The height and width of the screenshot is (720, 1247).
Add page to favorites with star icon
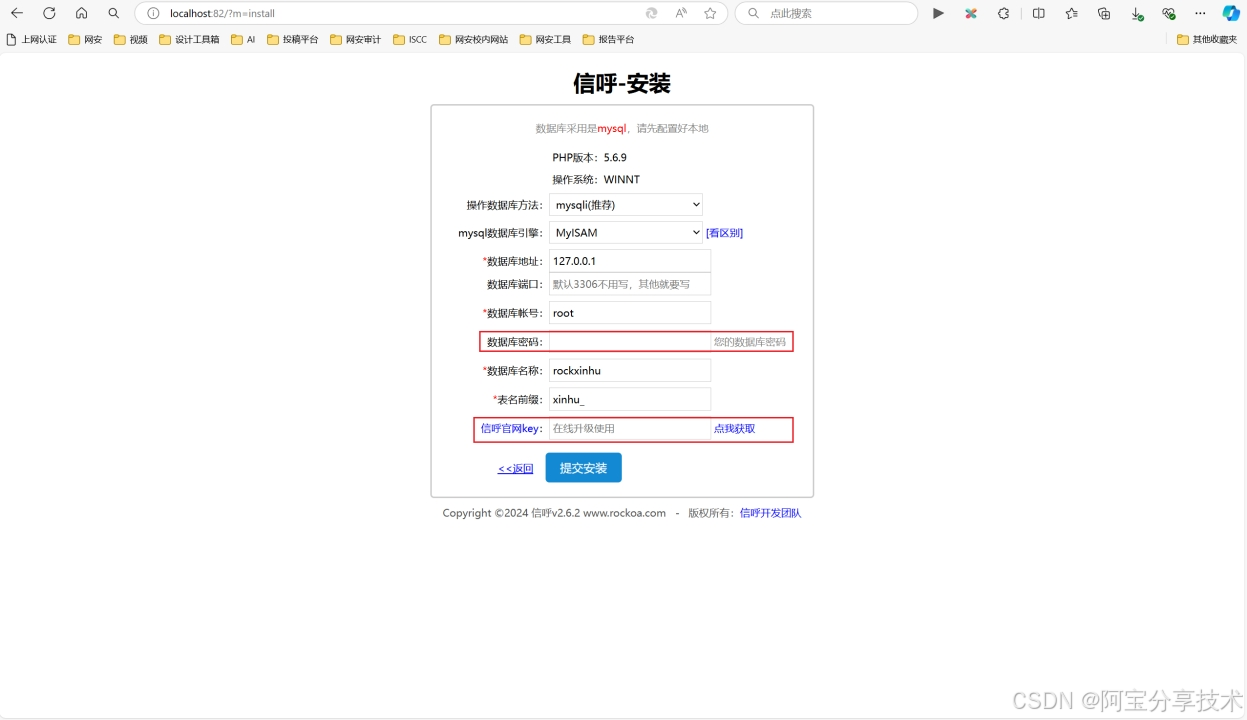click(x=710, y=14)
